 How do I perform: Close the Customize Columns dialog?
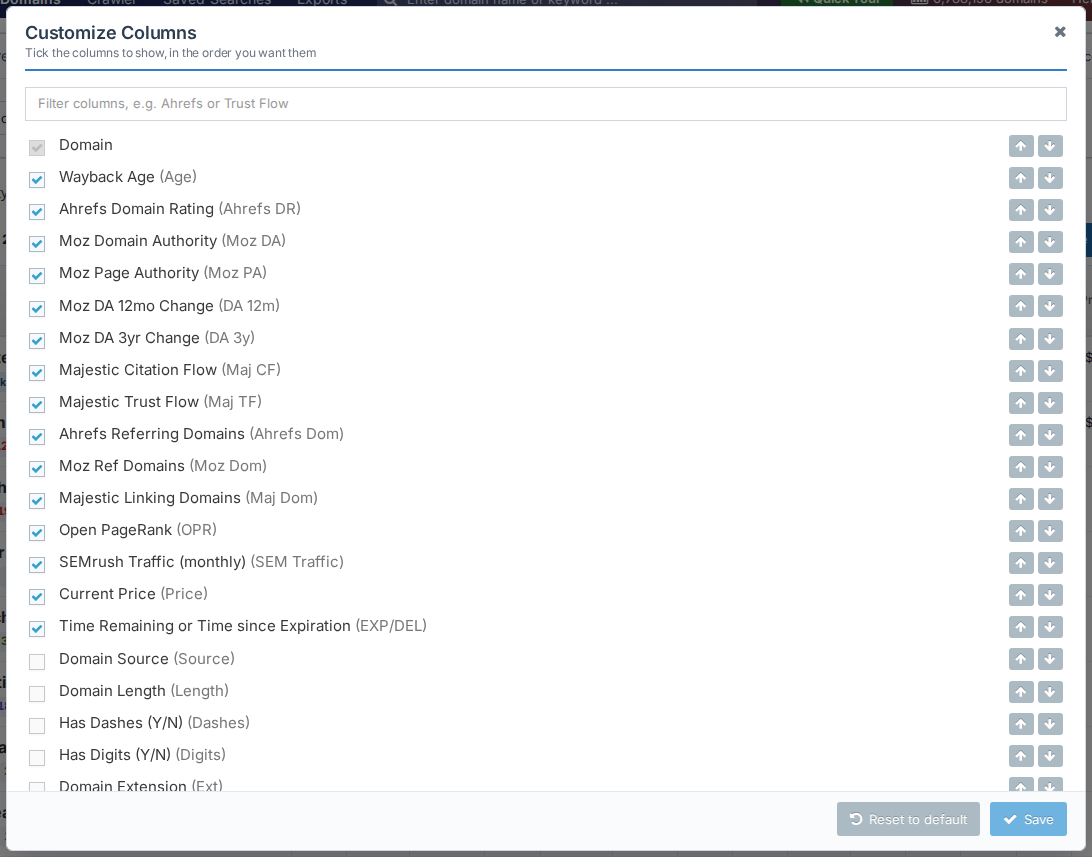(x=1060, y=32)
